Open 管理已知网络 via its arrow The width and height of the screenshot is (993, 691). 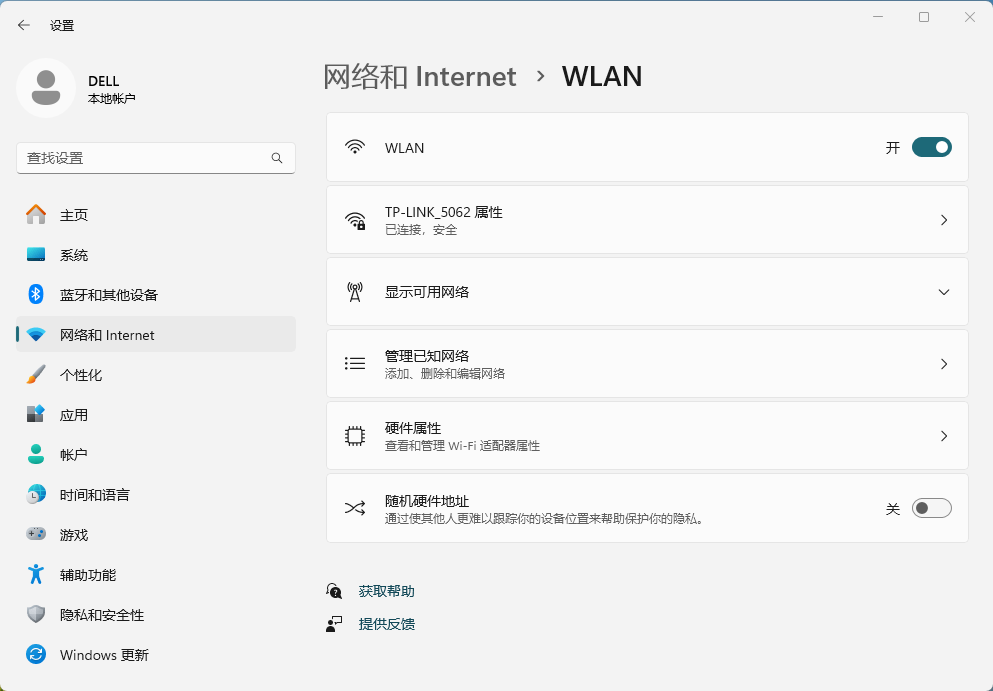coord(943,363)
